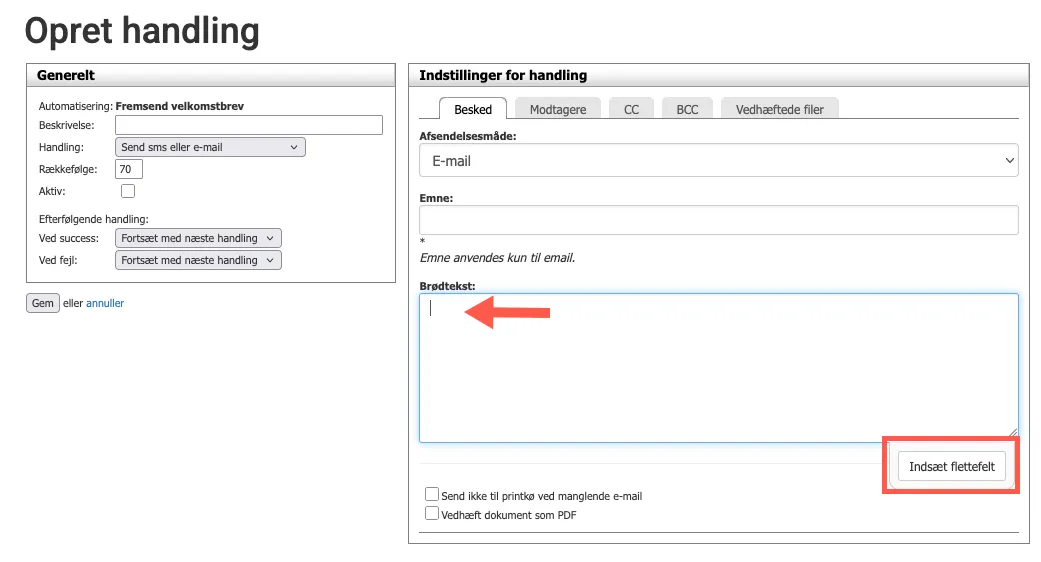
Task: Switch to the Modtagere tab
Action: pos(558,109)
